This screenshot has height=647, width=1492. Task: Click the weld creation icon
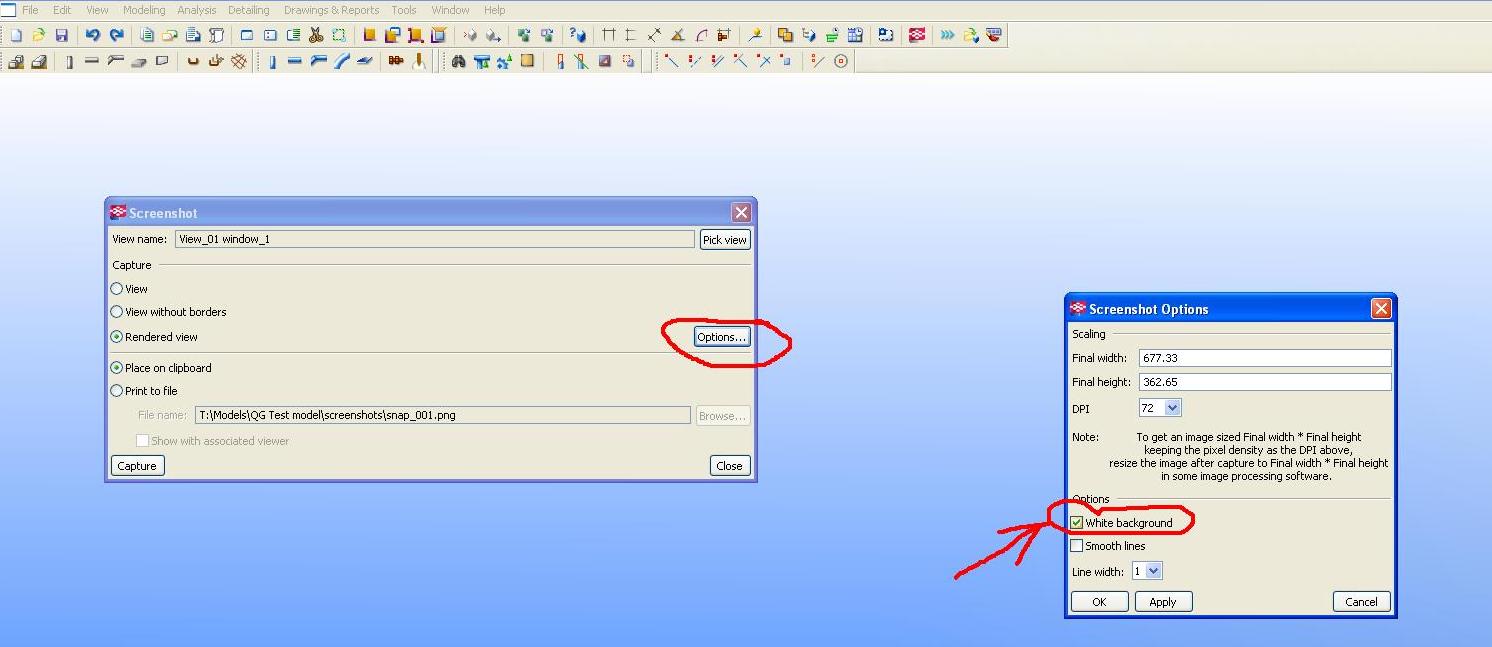click(x=418, y=61)
